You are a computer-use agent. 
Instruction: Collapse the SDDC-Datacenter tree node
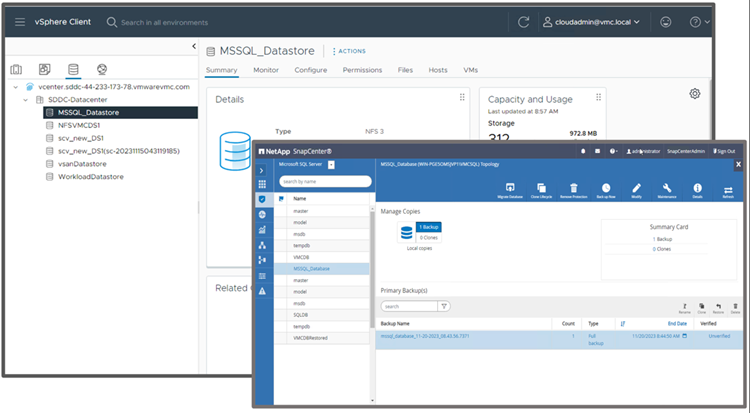[28, 100]
